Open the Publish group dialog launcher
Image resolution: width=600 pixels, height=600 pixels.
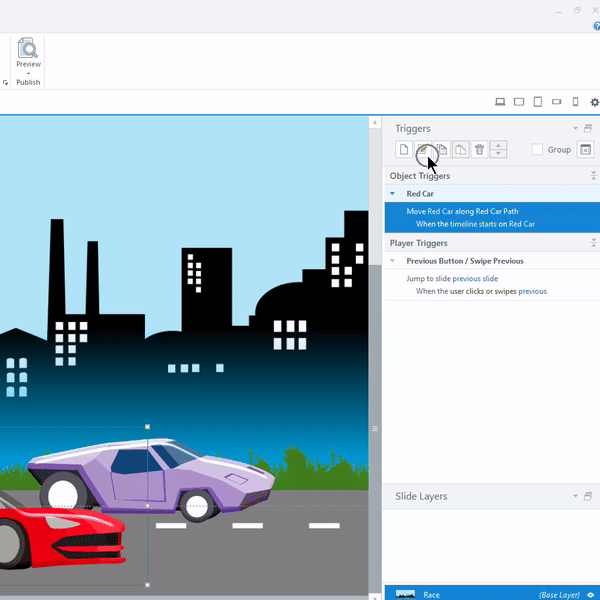5,82
